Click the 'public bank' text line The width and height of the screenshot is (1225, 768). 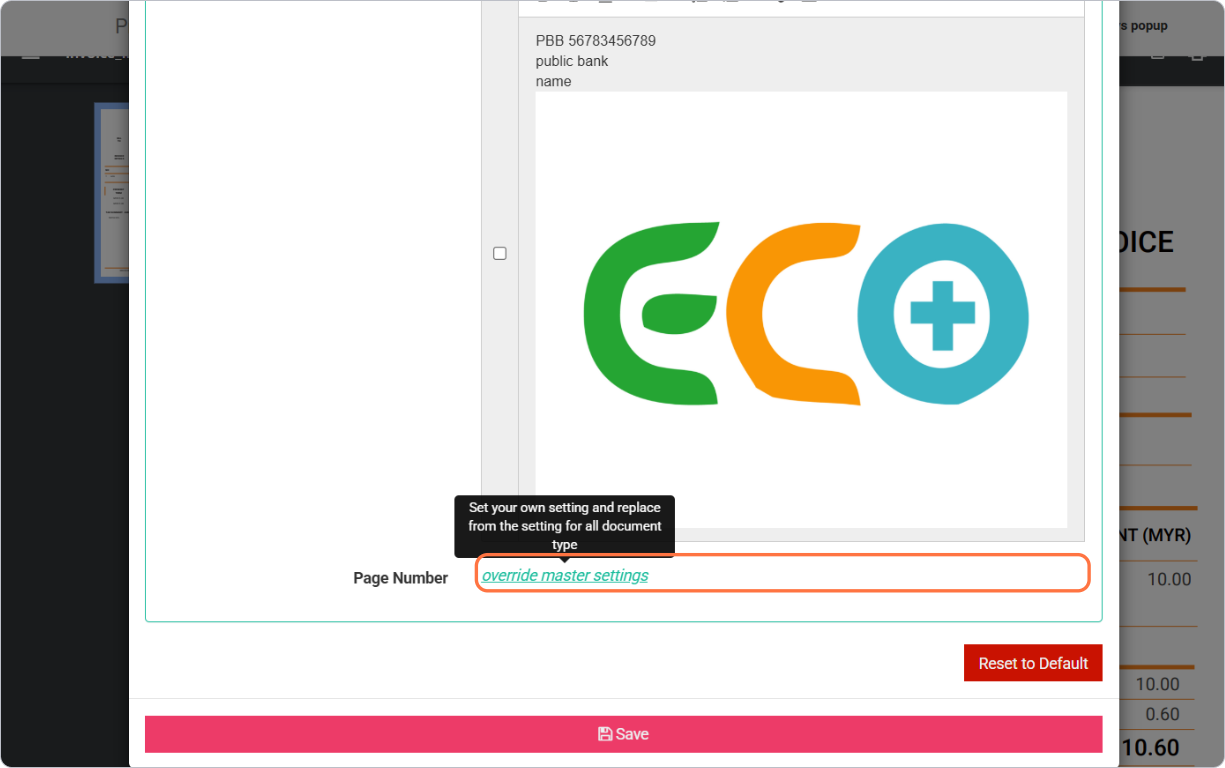[x=572, y=61]
